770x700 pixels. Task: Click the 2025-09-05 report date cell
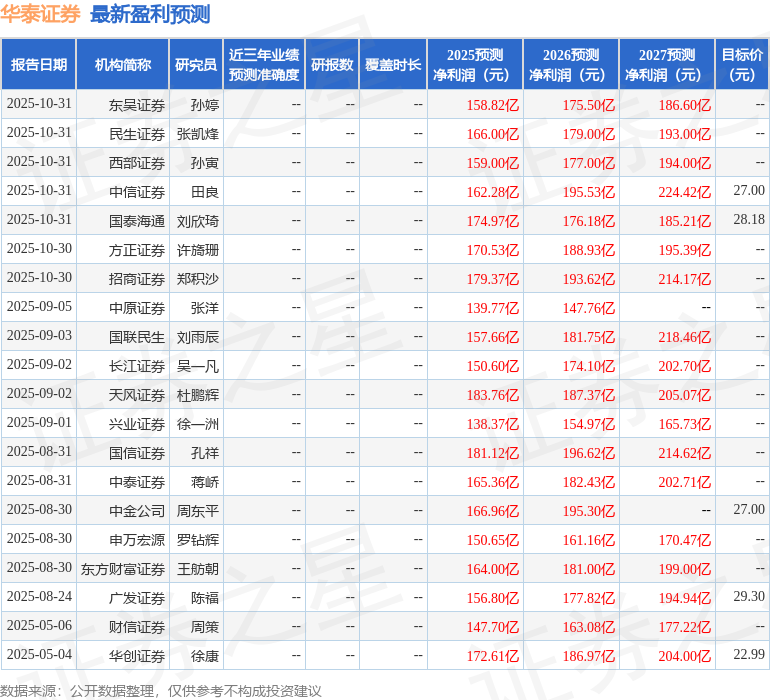click(x=39, y=307)
